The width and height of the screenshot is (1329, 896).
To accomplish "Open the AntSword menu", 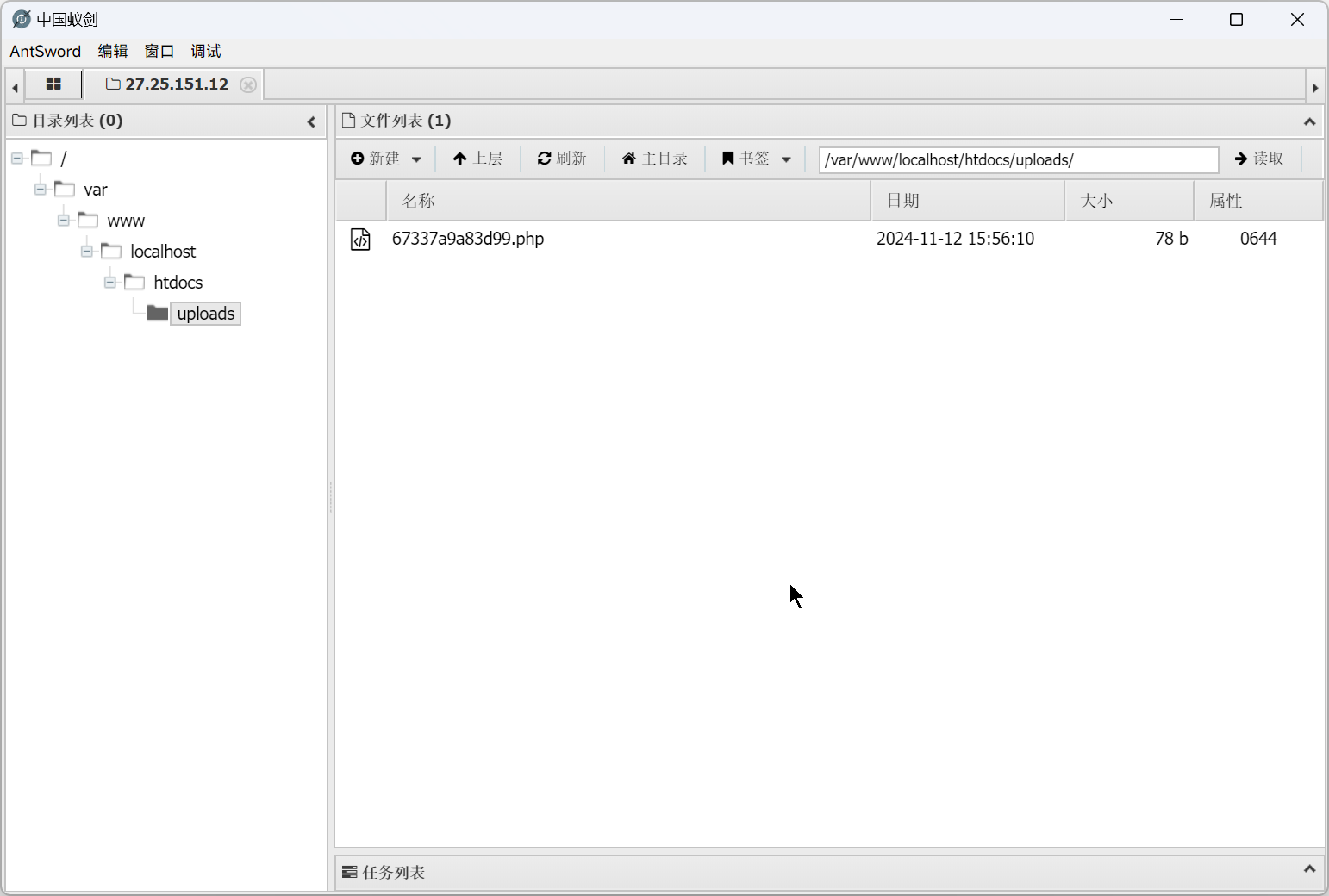I will coord(45,51).
